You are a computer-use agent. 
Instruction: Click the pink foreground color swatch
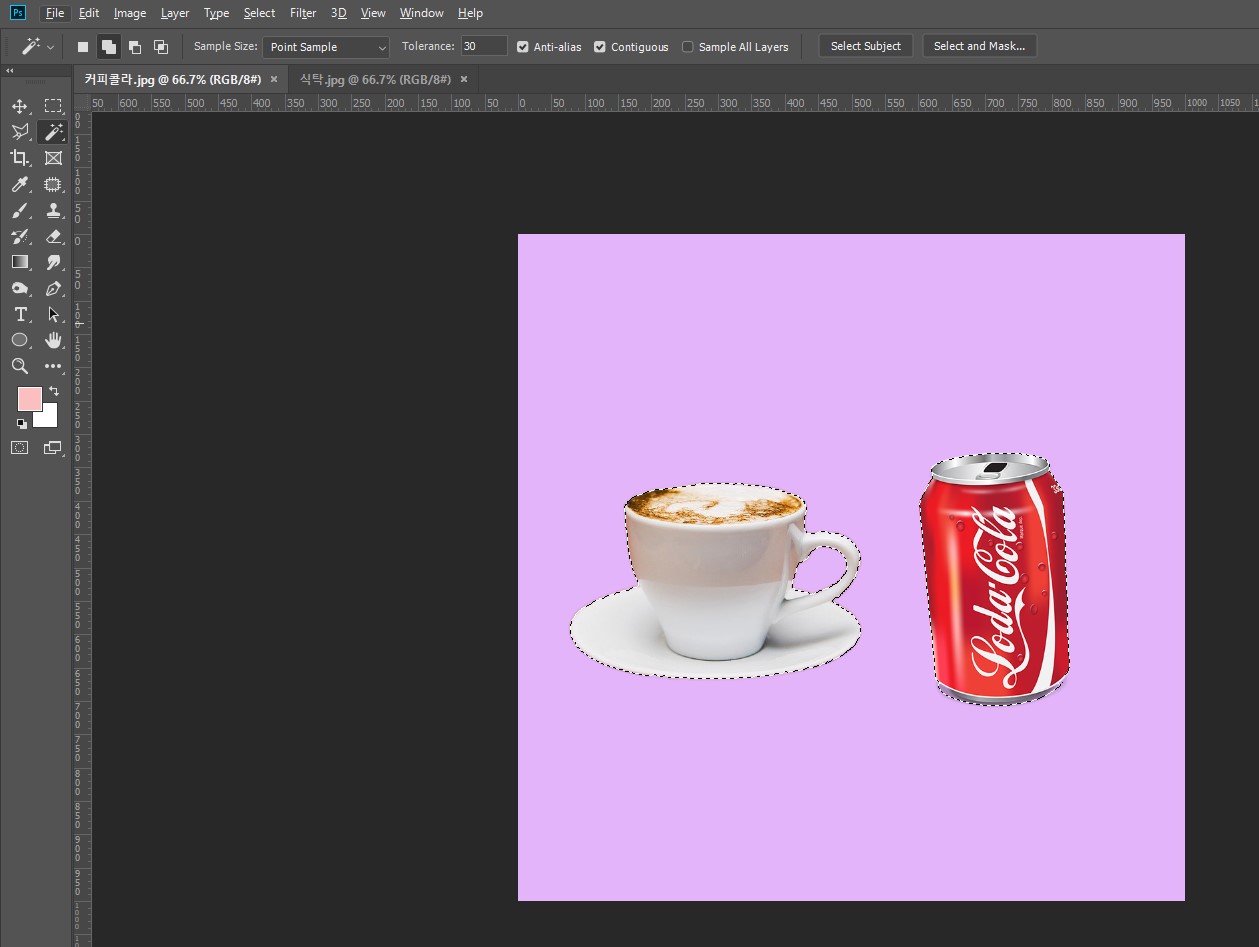[x=29, y=399]
